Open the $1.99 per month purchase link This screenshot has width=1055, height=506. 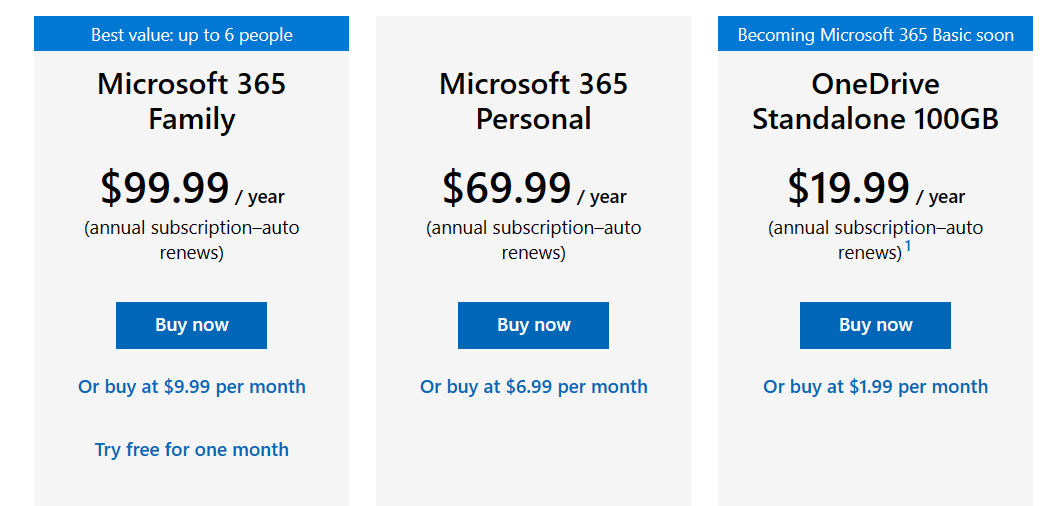click(875, 387)
